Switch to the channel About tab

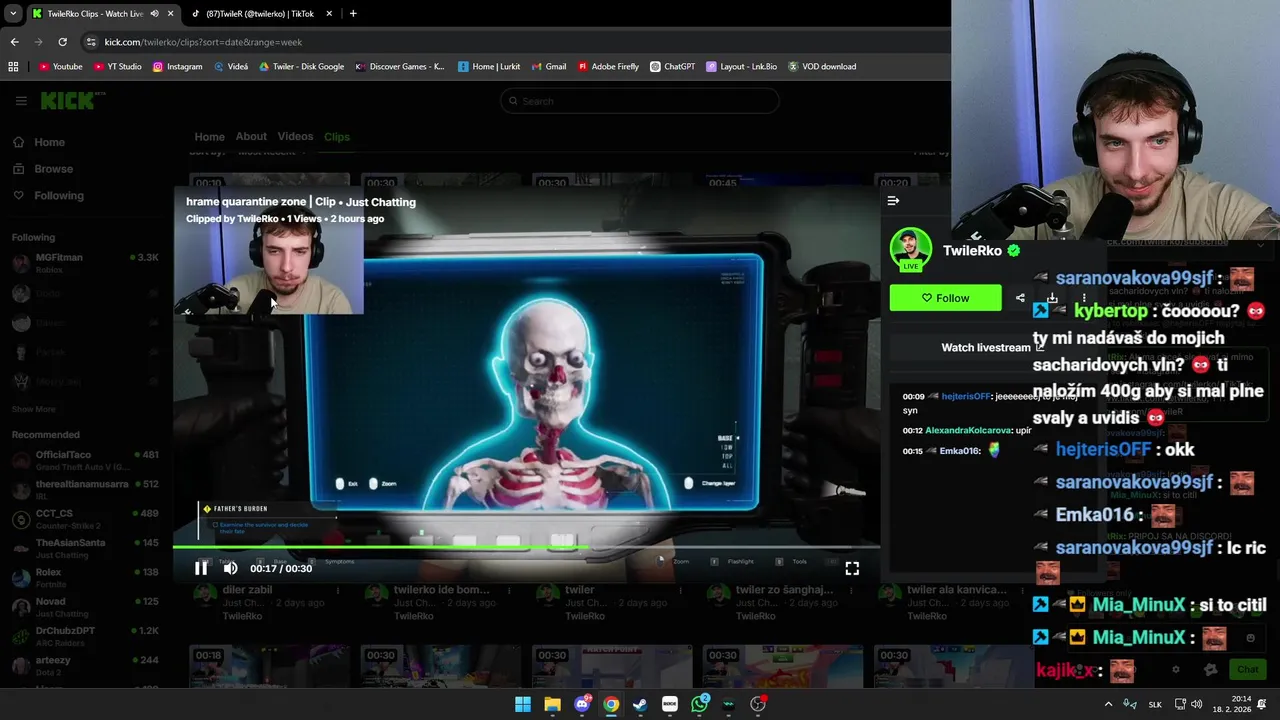[x=251, y=137]
